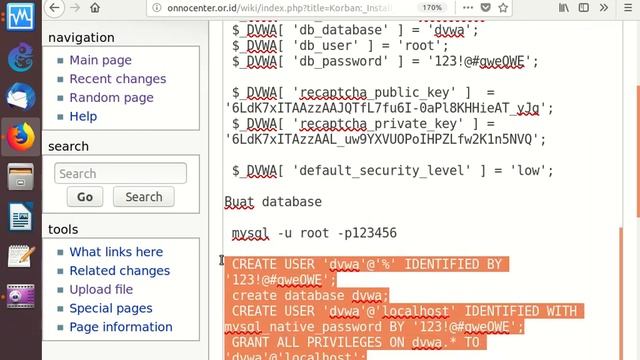Open the Recent changes link

pos(118,79)
